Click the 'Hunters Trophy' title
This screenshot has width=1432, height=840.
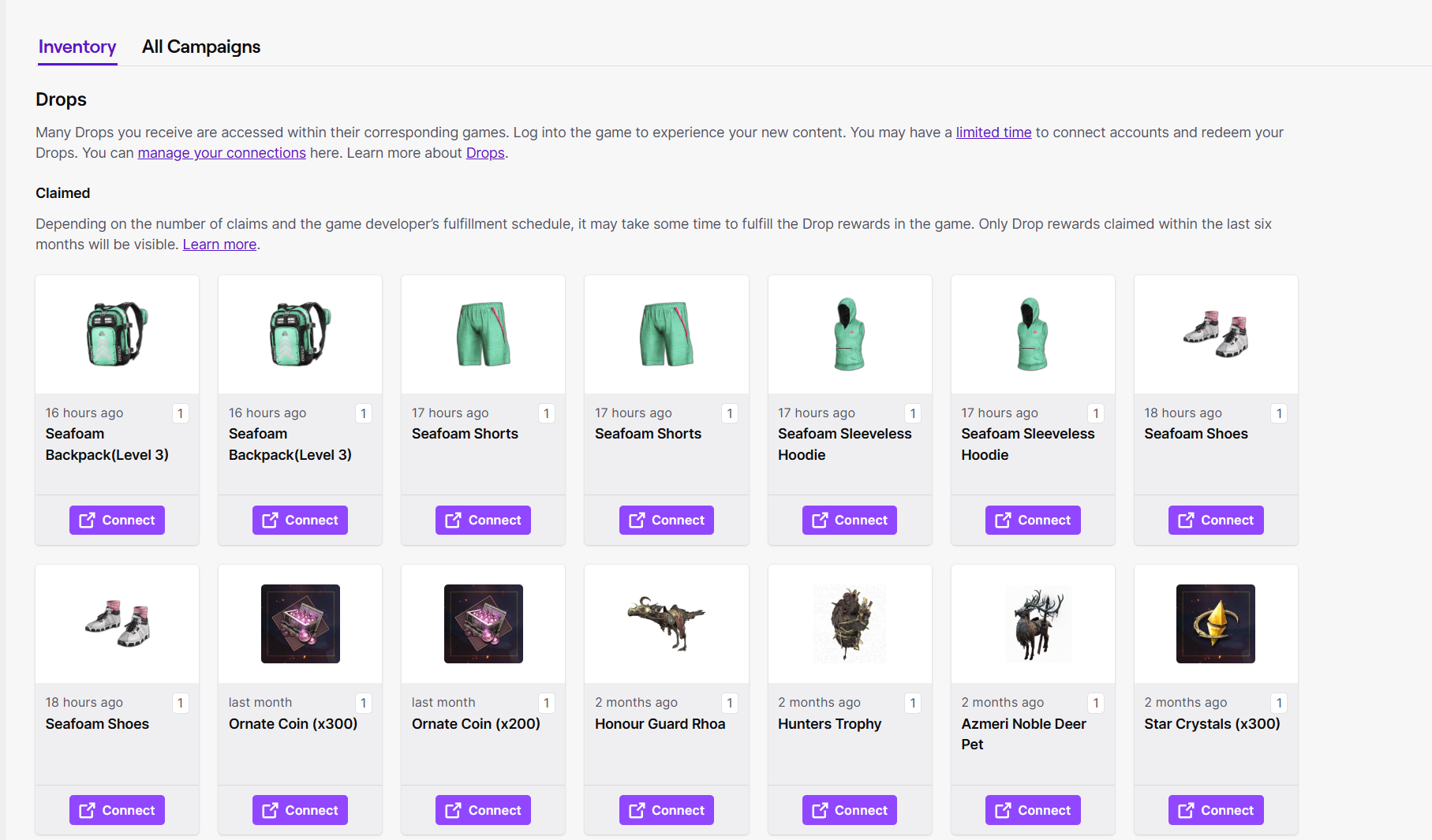point(829,724)
